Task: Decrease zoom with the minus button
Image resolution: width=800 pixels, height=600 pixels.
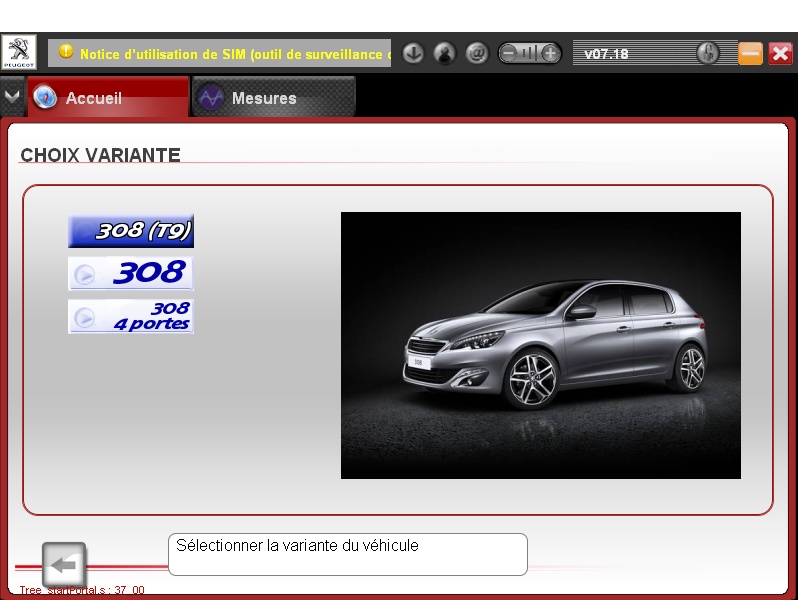Action: coord(508,53)
